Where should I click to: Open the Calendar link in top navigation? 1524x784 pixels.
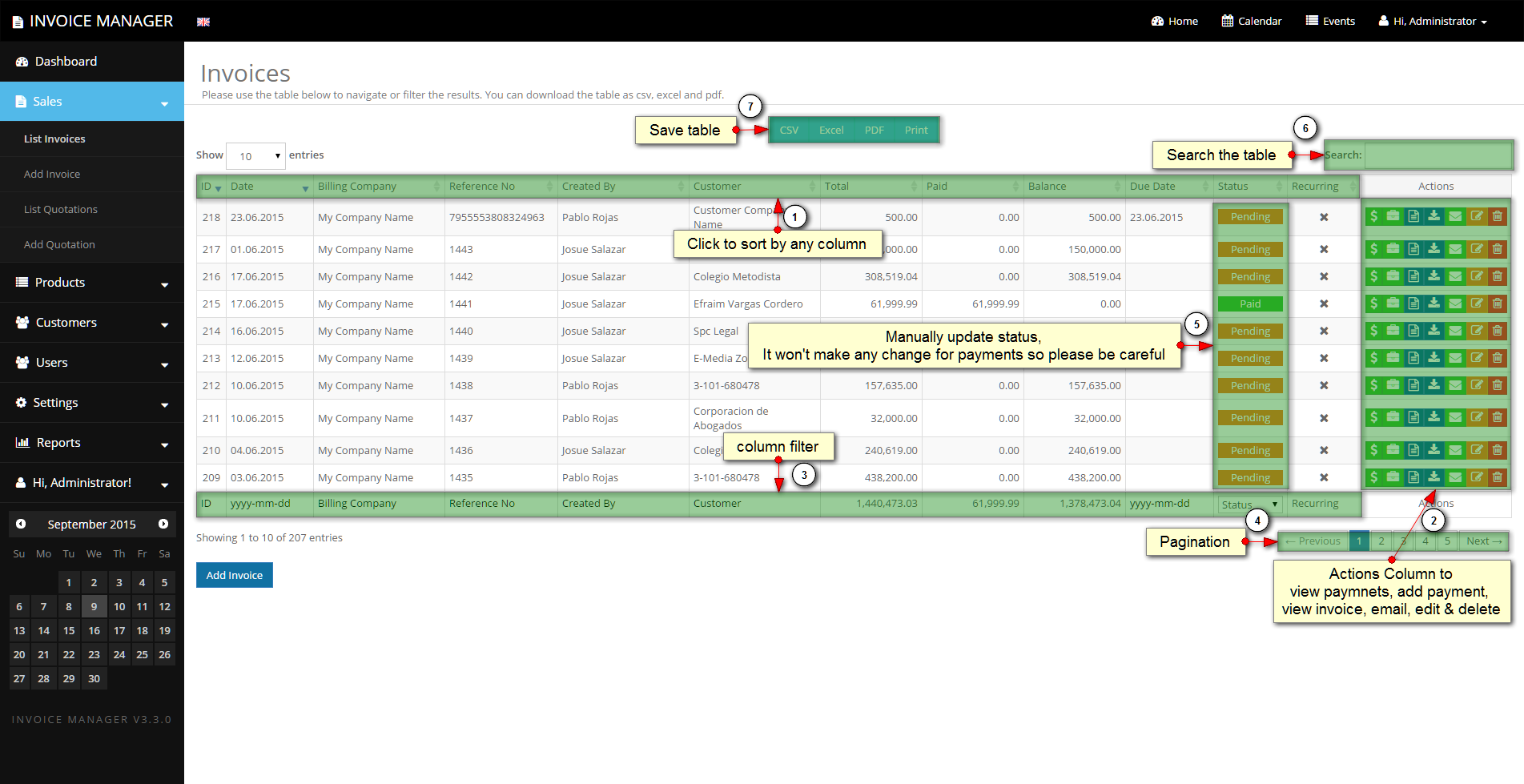click(x=1252, y=21)
